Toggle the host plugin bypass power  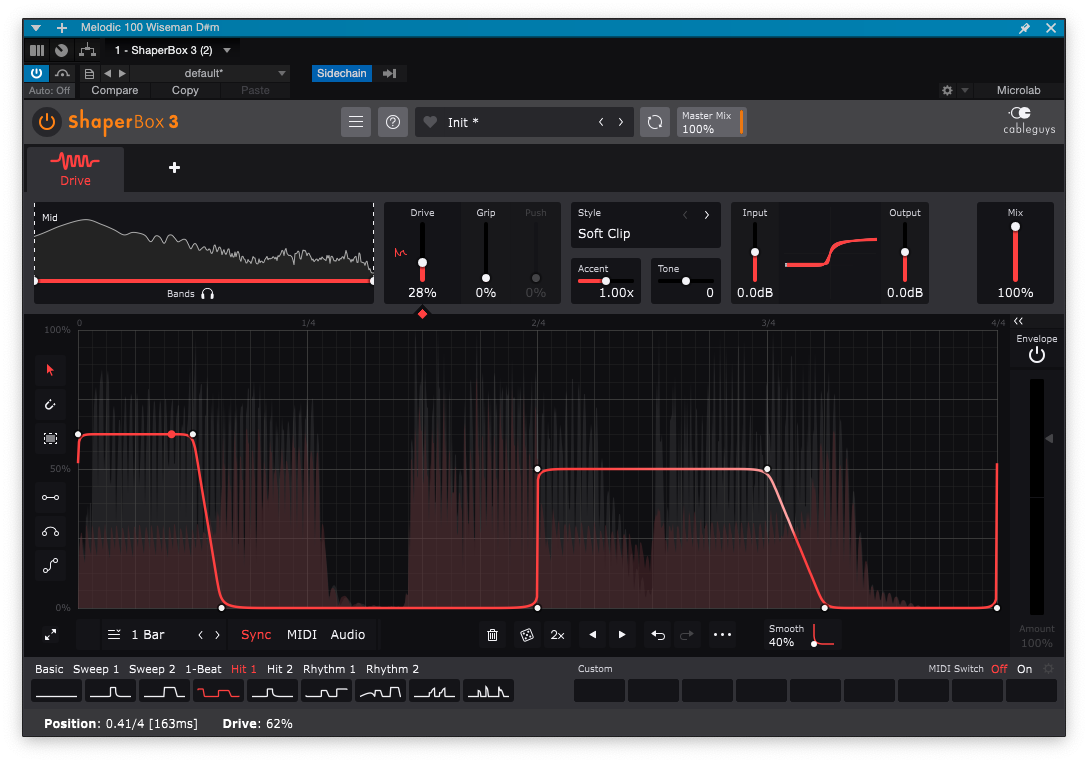pos(37,73)
